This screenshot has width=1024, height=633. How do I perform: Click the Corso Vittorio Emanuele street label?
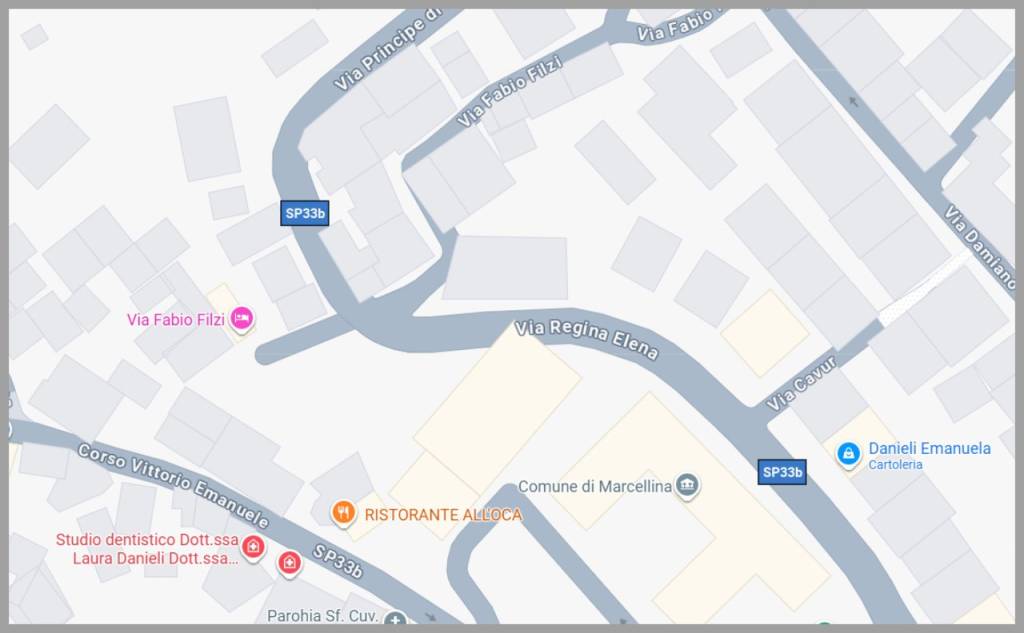pyautogui.click(x=173, y=485)
